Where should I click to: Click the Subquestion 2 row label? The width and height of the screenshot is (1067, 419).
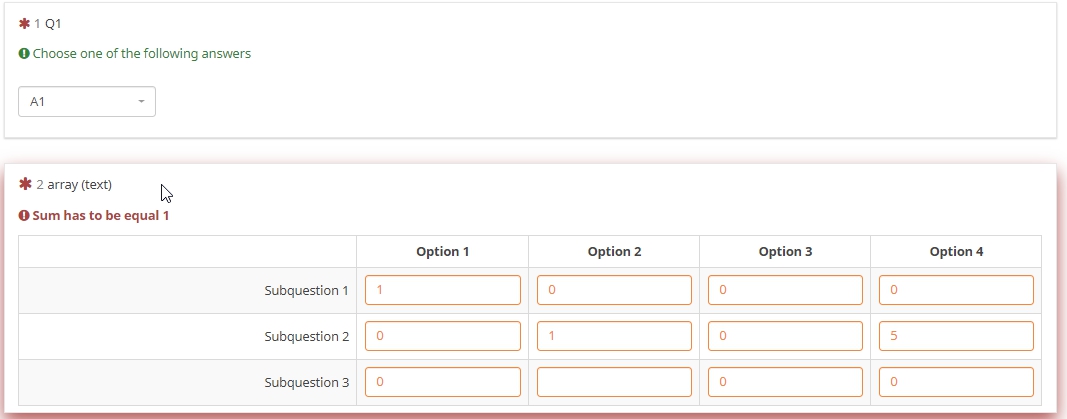click(306, 337)
